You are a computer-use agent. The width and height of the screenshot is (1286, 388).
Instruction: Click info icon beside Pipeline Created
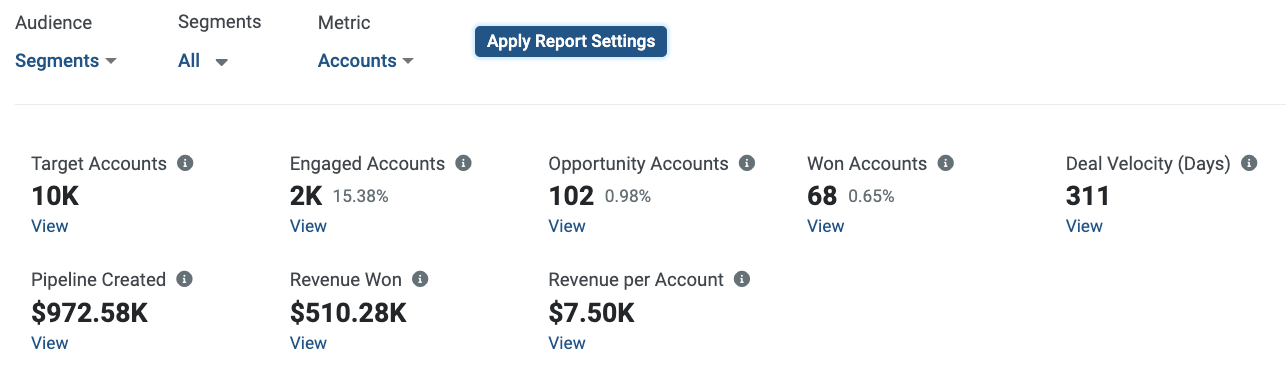[x=184, y=280]
